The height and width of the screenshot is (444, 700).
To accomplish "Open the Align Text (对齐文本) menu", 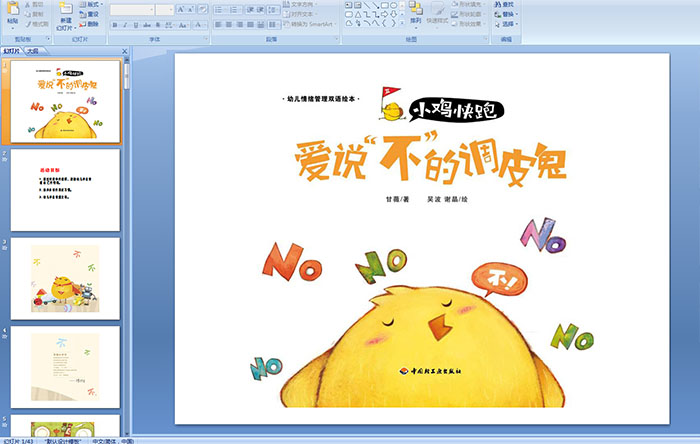I will [x=300, y=14].
